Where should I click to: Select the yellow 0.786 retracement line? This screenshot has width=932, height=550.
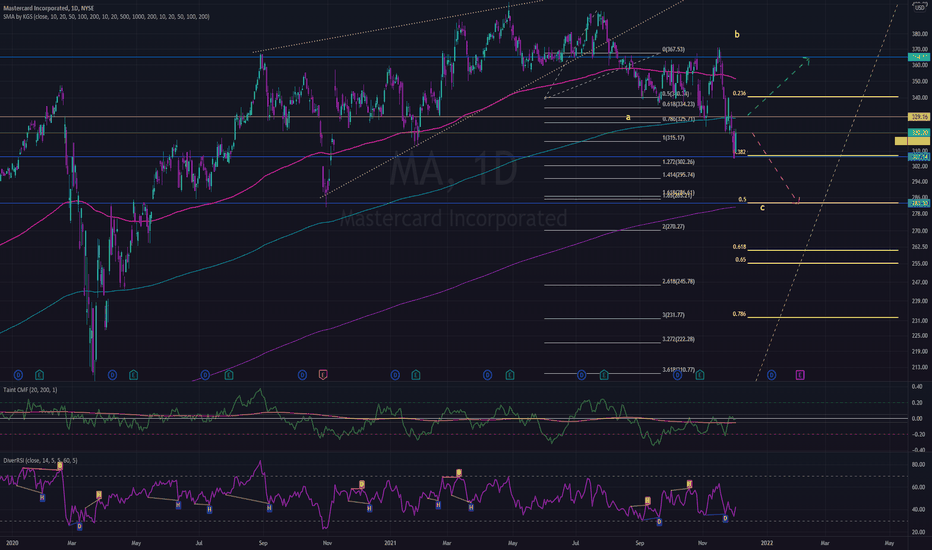[x=823, y=317]
